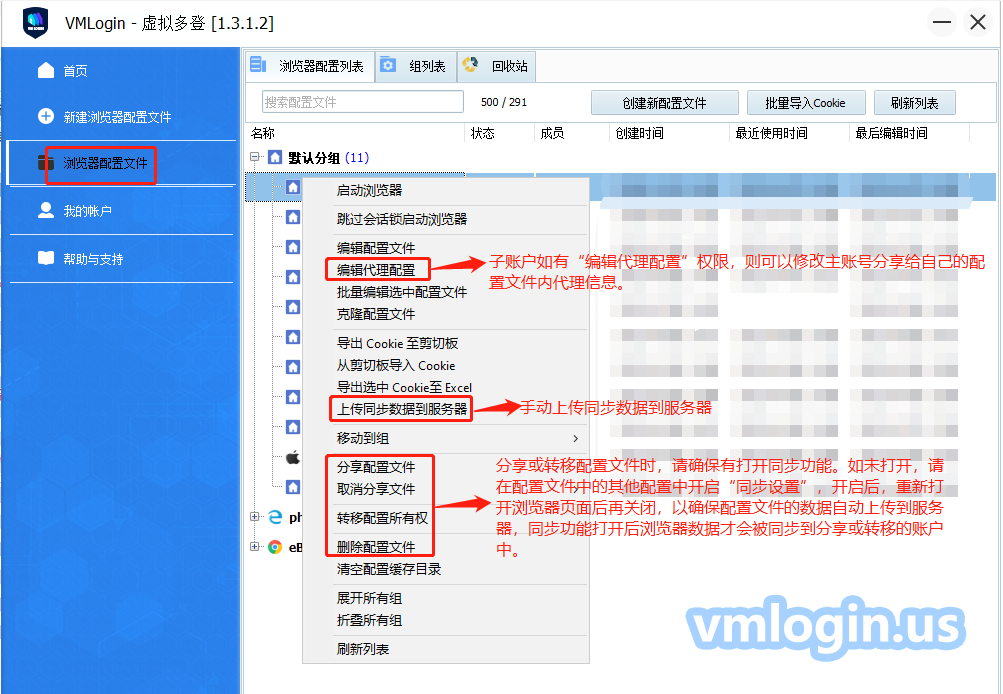Click the plus icon for new browser profile
1003x694 pixels.
point(46,116)
